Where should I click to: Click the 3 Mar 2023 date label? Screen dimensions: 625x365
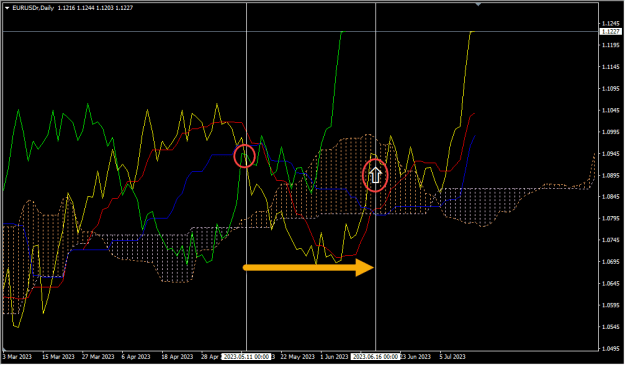pos(17,357)
